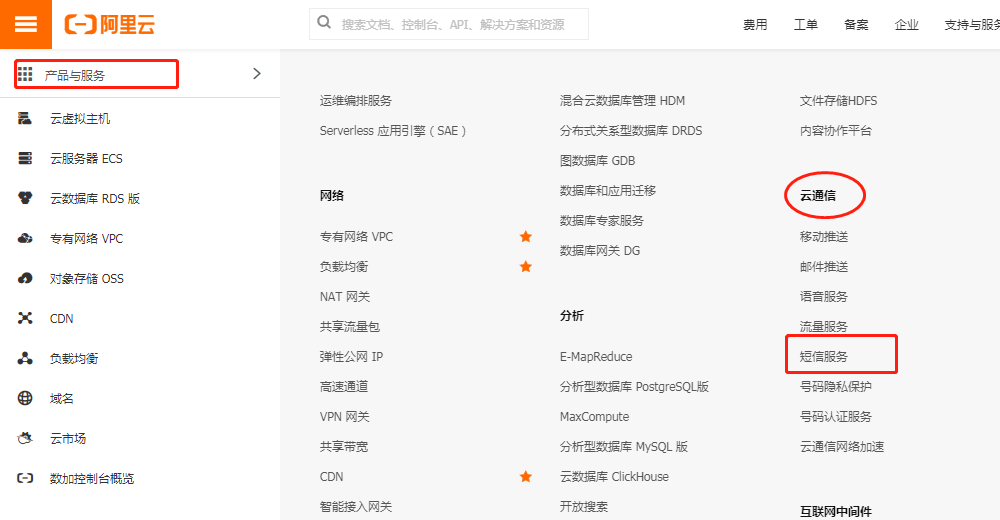Click the 云市场 sidebar icon
1000x520 pixels.
[25, 438]
